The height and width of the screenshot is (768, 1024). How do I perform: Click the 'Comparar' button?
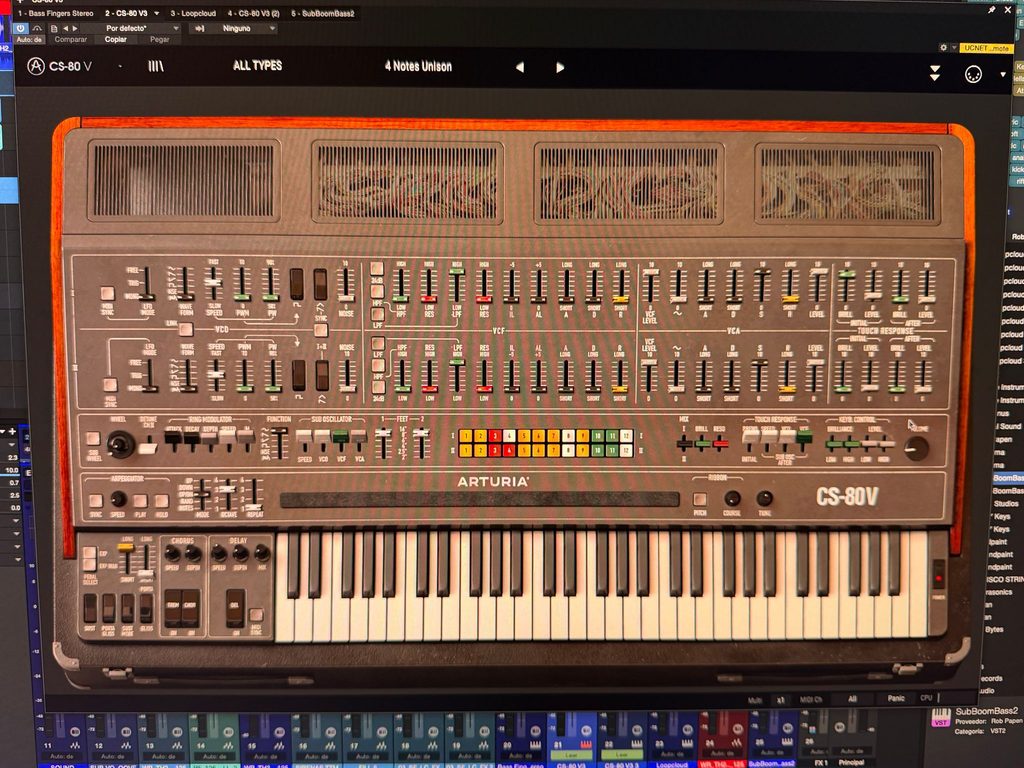(x=71, y=40)
